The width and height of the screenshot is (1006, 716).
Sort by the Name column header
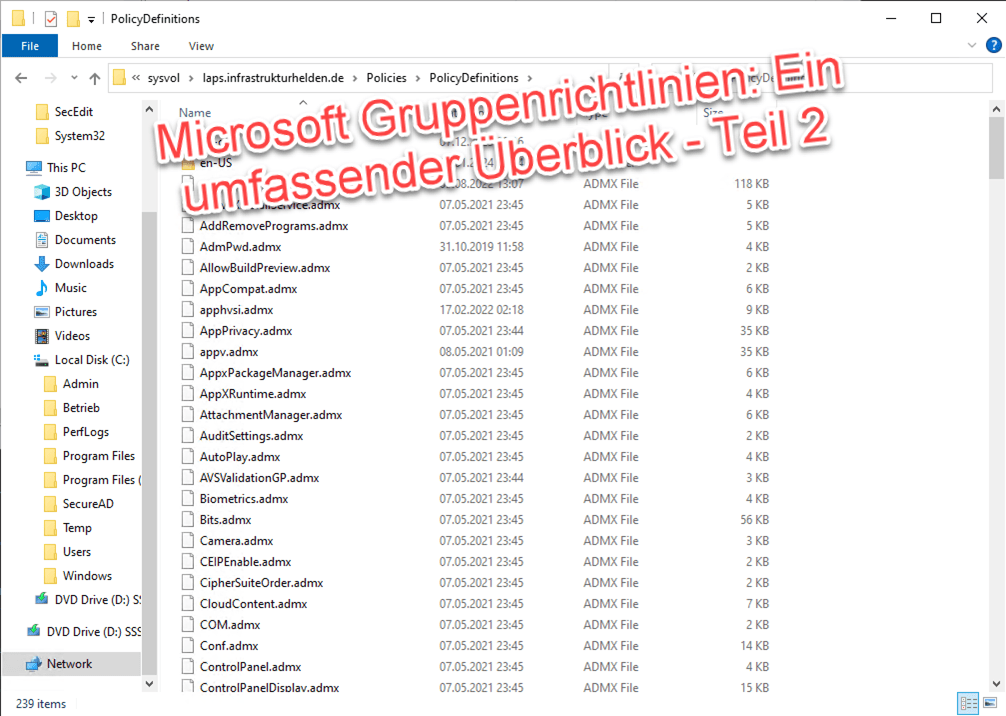pos(195,113)
